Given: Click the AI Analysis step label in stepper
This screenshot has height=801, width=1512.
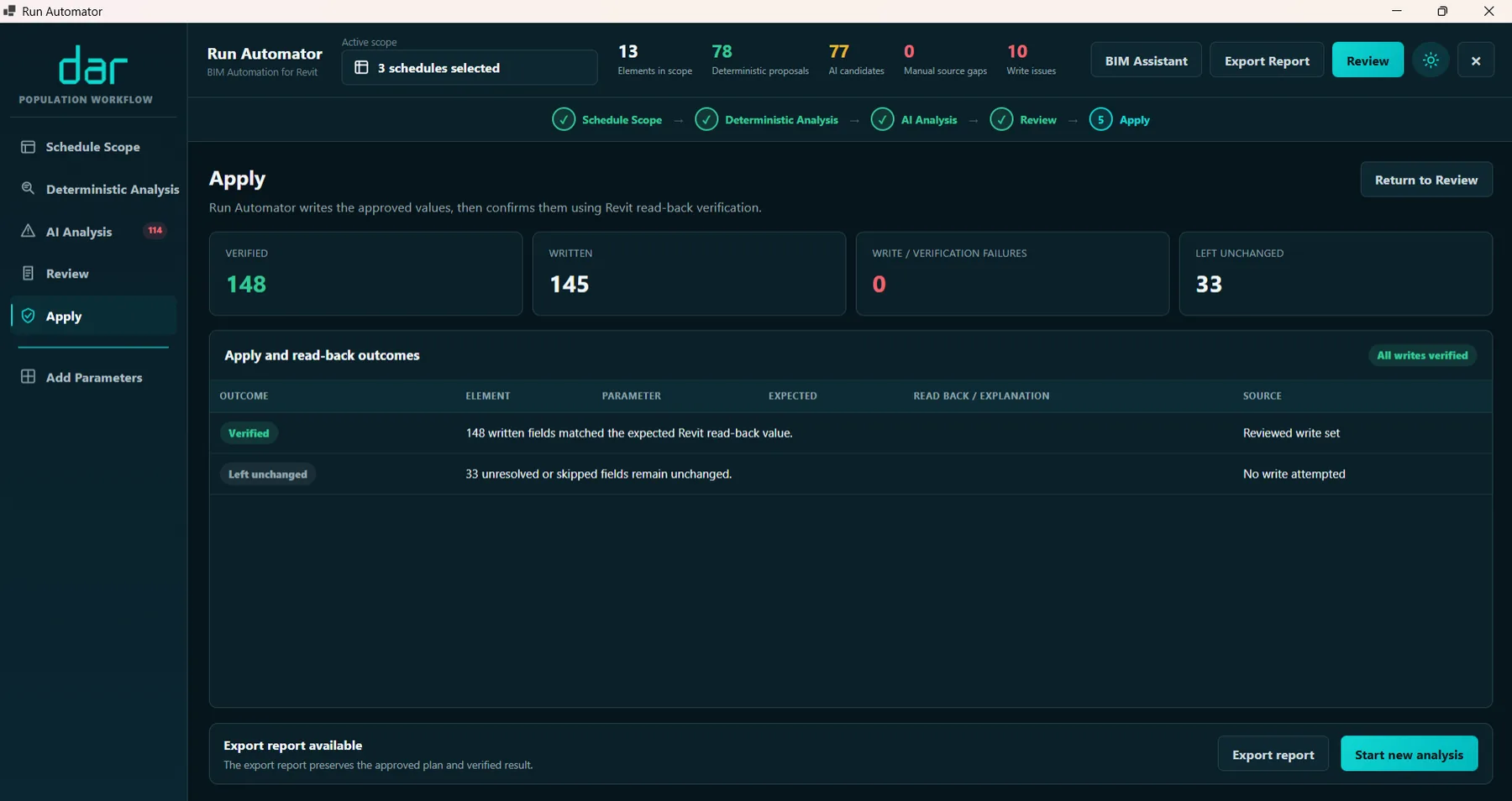Looking at the screenshot, I should tap(929, 120).
